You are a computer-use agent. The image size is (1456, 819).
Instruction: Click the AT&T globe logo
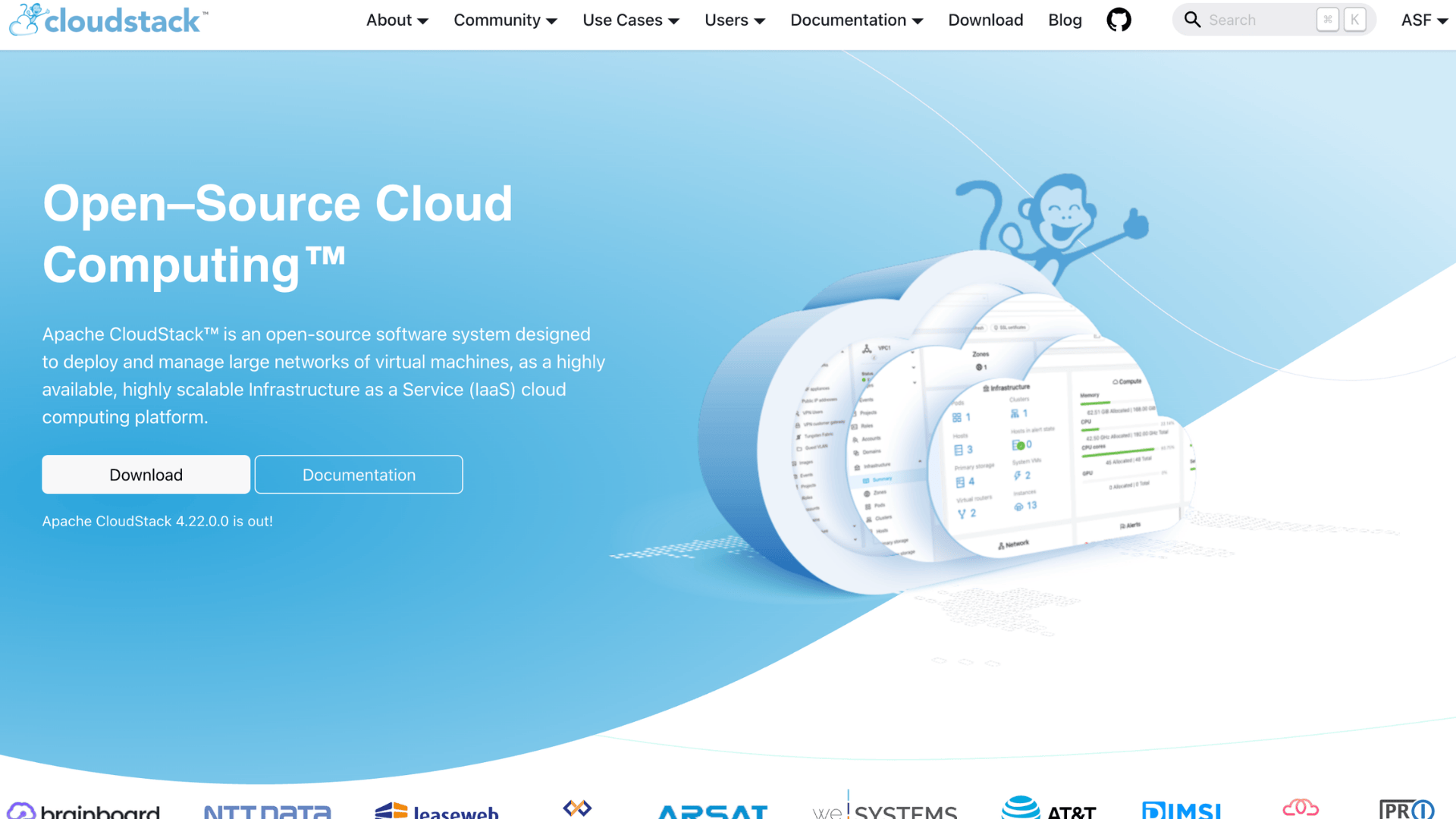(1021, 808)
